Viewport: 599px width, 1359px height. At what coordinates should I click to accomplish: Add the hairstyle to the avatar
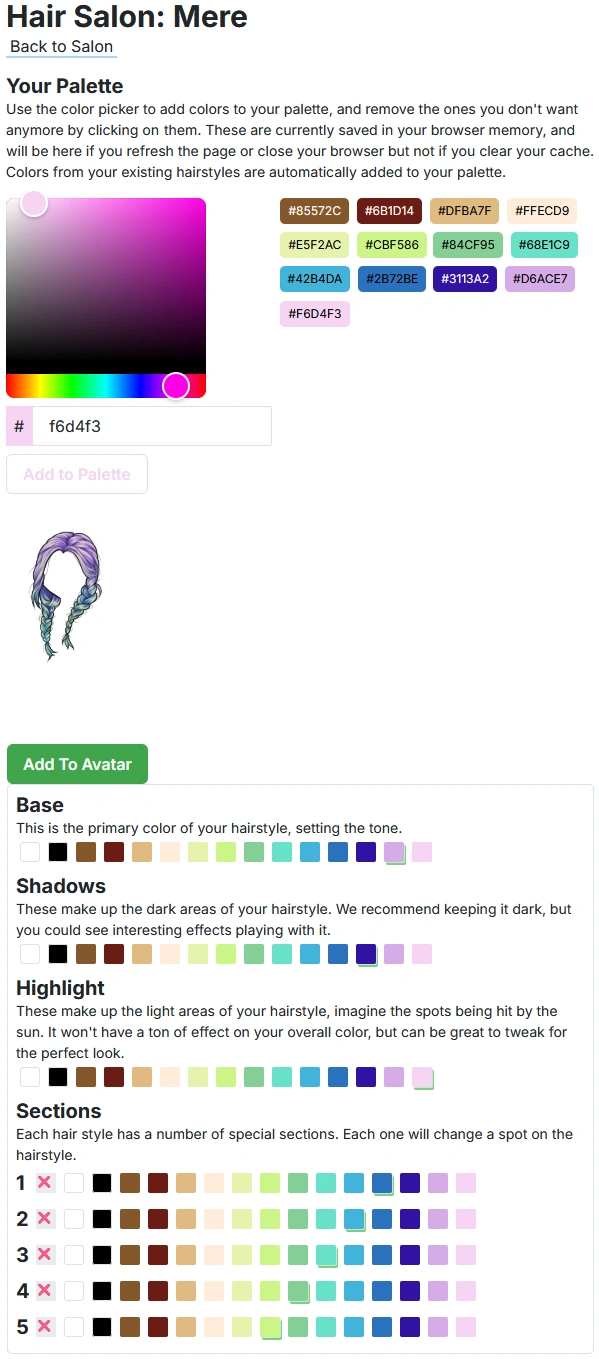point(77,764)
